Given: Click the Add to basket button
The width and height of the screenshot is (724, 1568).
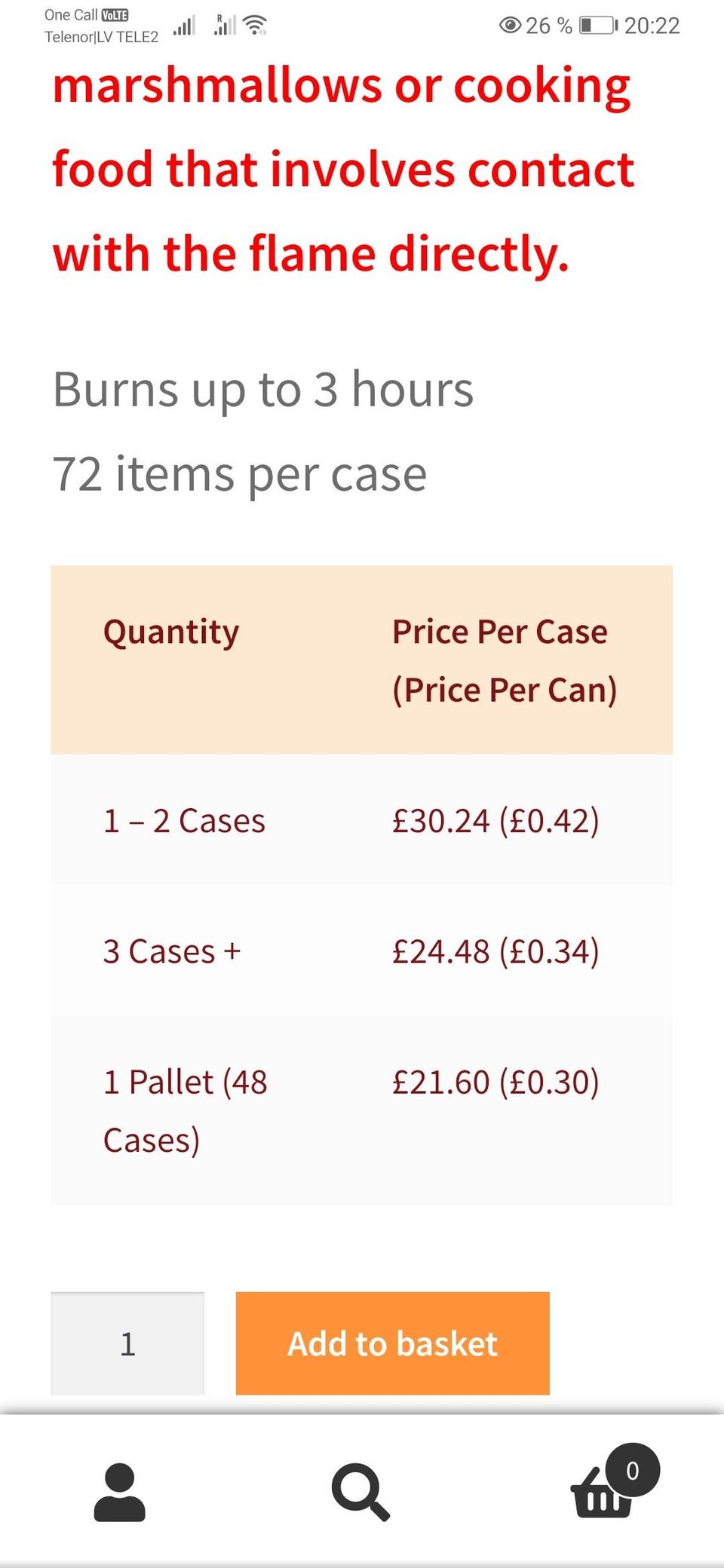Looking at the screenshot, I should point(392,1343).
